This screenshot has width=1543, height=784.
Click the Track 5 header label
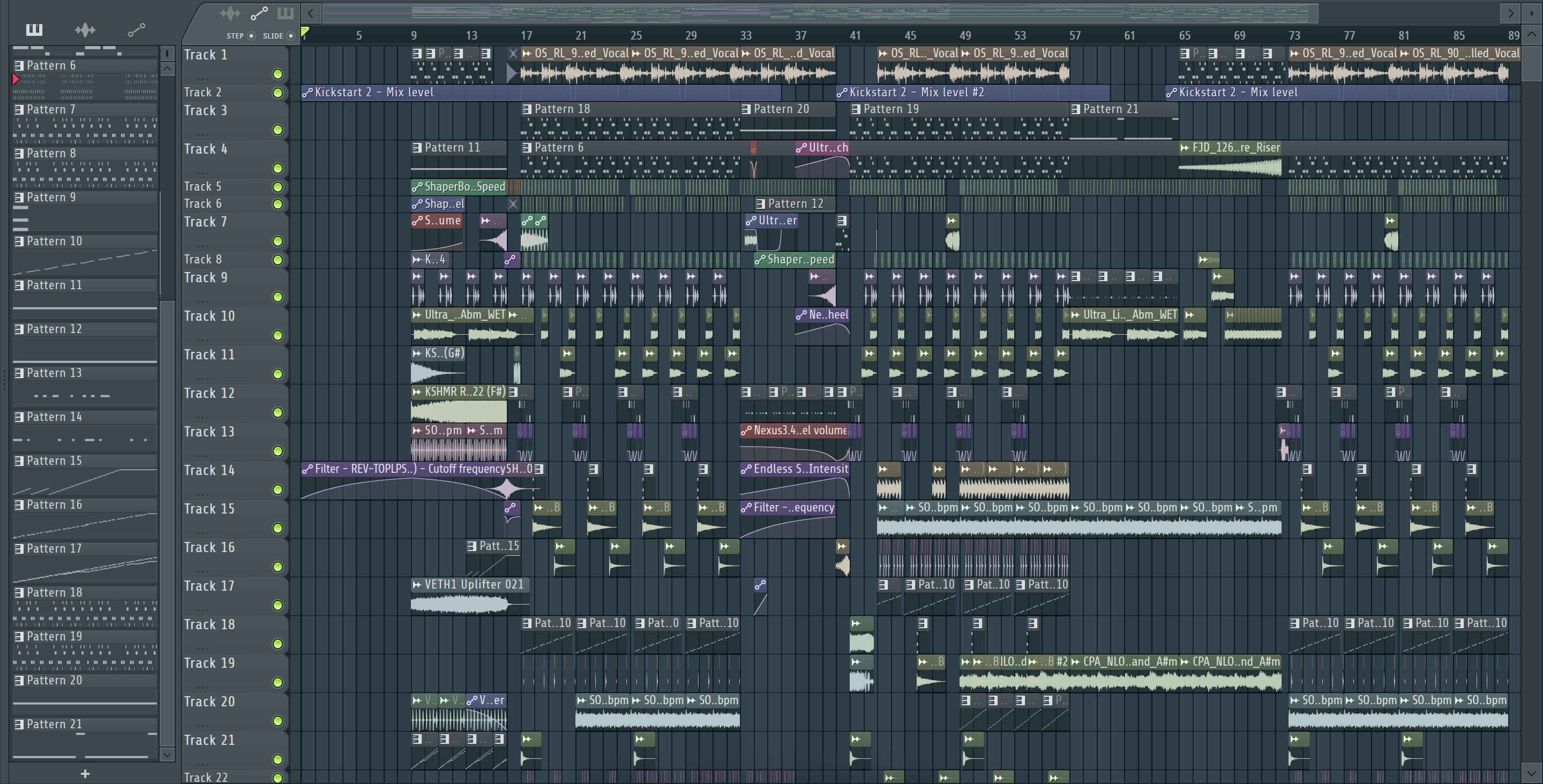tap(203, 187)
